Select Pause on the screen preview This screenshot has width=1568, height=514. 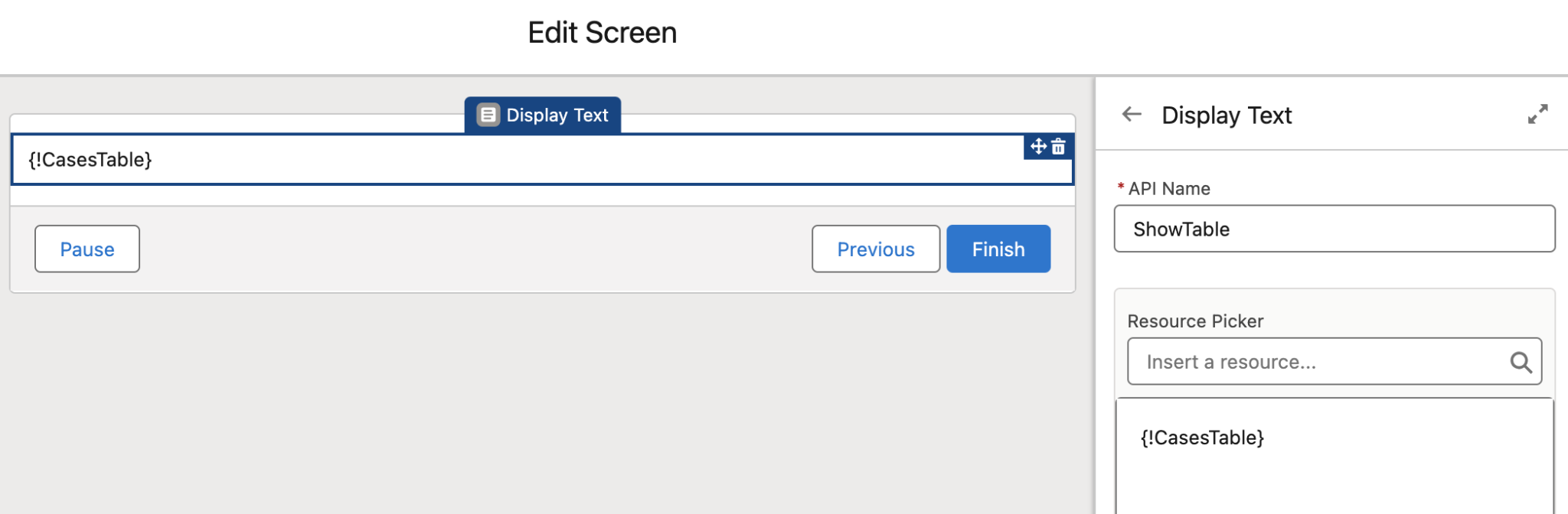87,249
